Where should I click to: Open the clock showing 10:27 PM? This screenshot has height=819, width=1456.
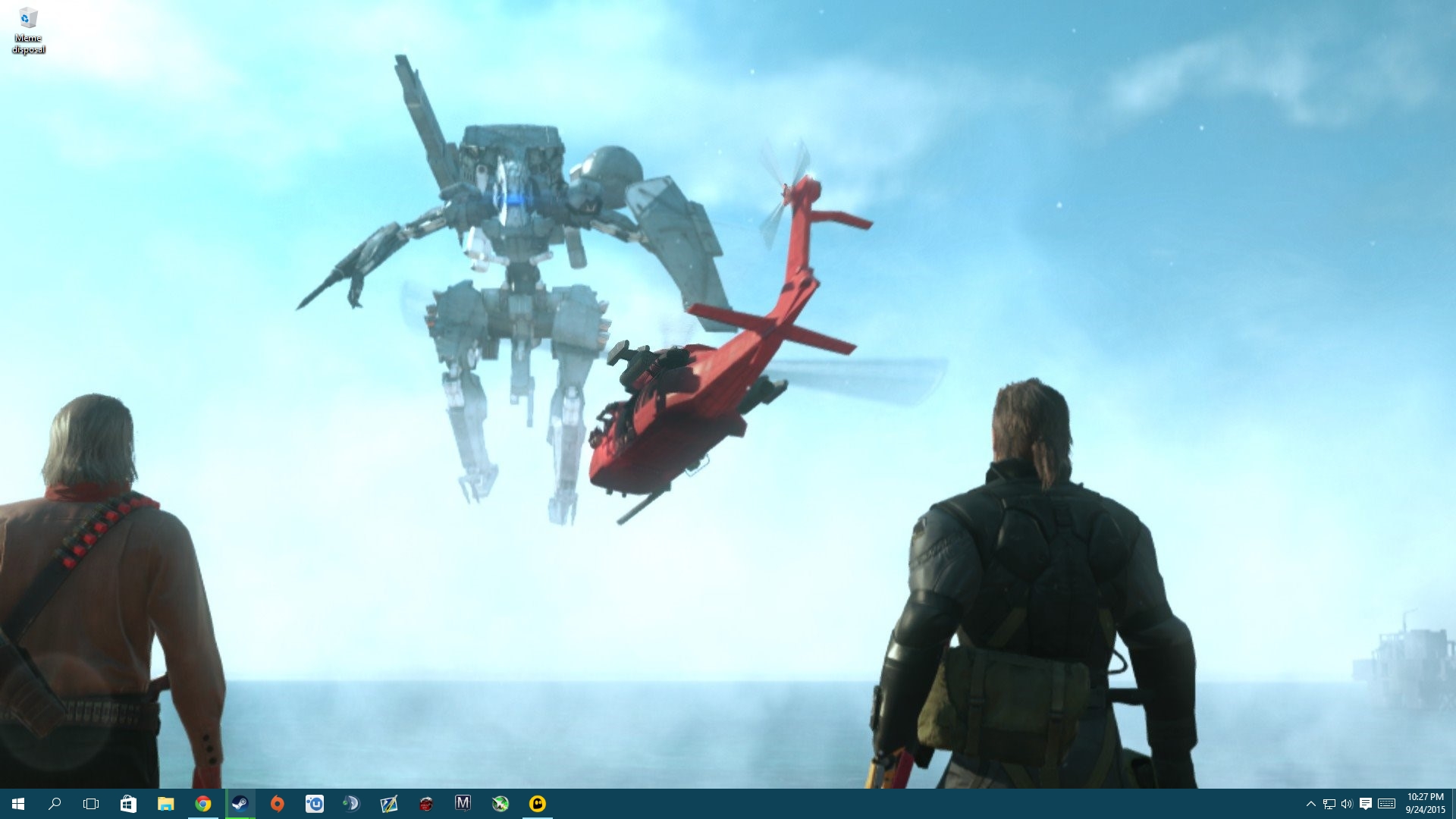click(x=1425, y=804)
